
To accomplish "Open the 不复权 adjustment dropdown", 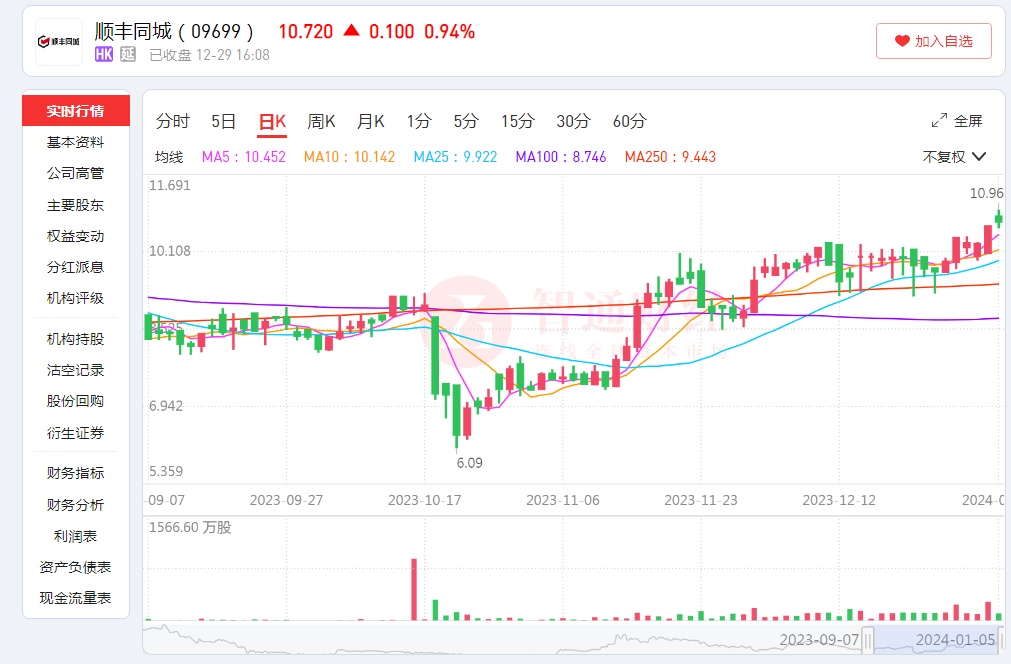I will click(x=954, y=157).
